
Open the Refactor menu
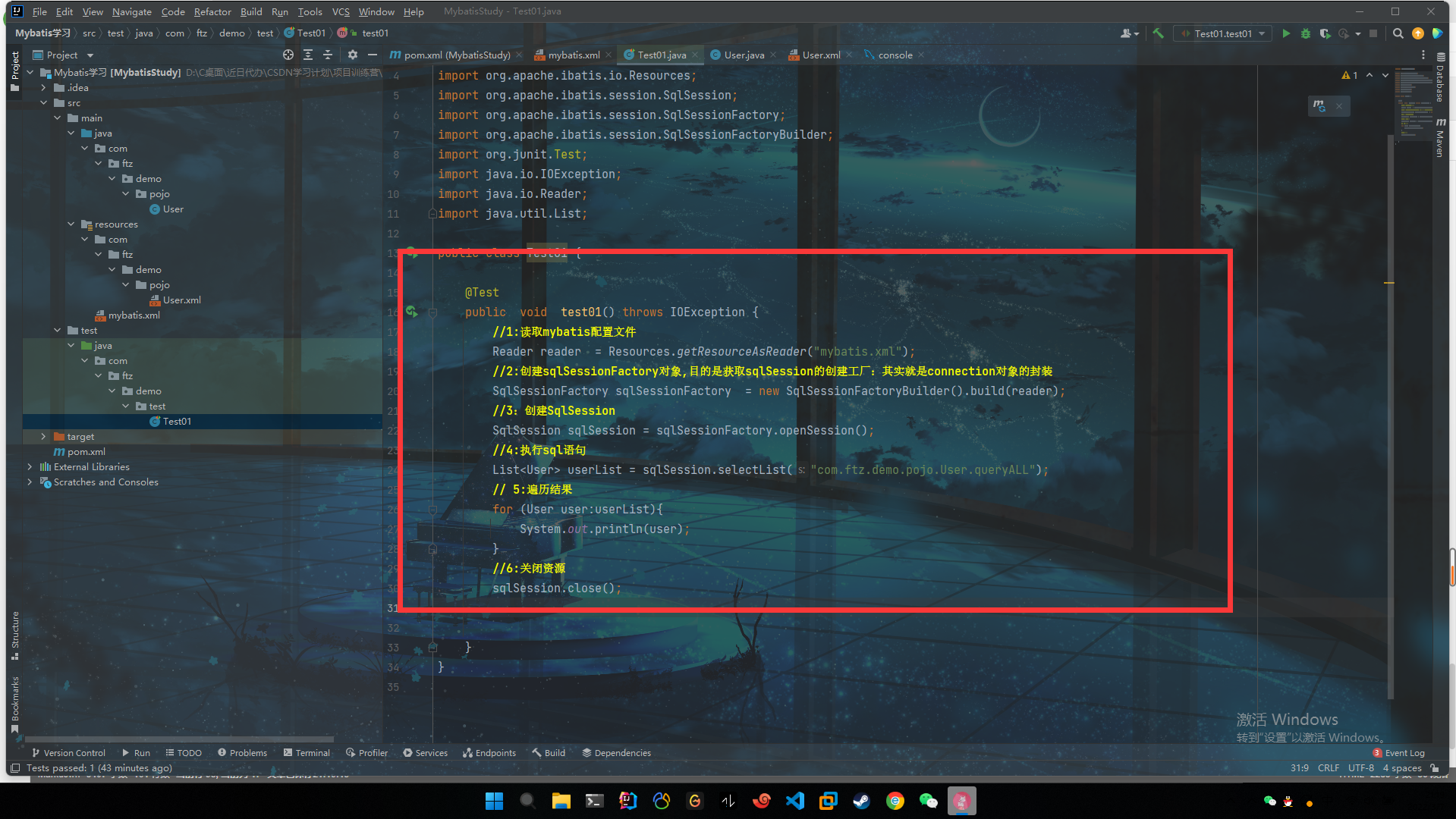[x=212, y=11]
